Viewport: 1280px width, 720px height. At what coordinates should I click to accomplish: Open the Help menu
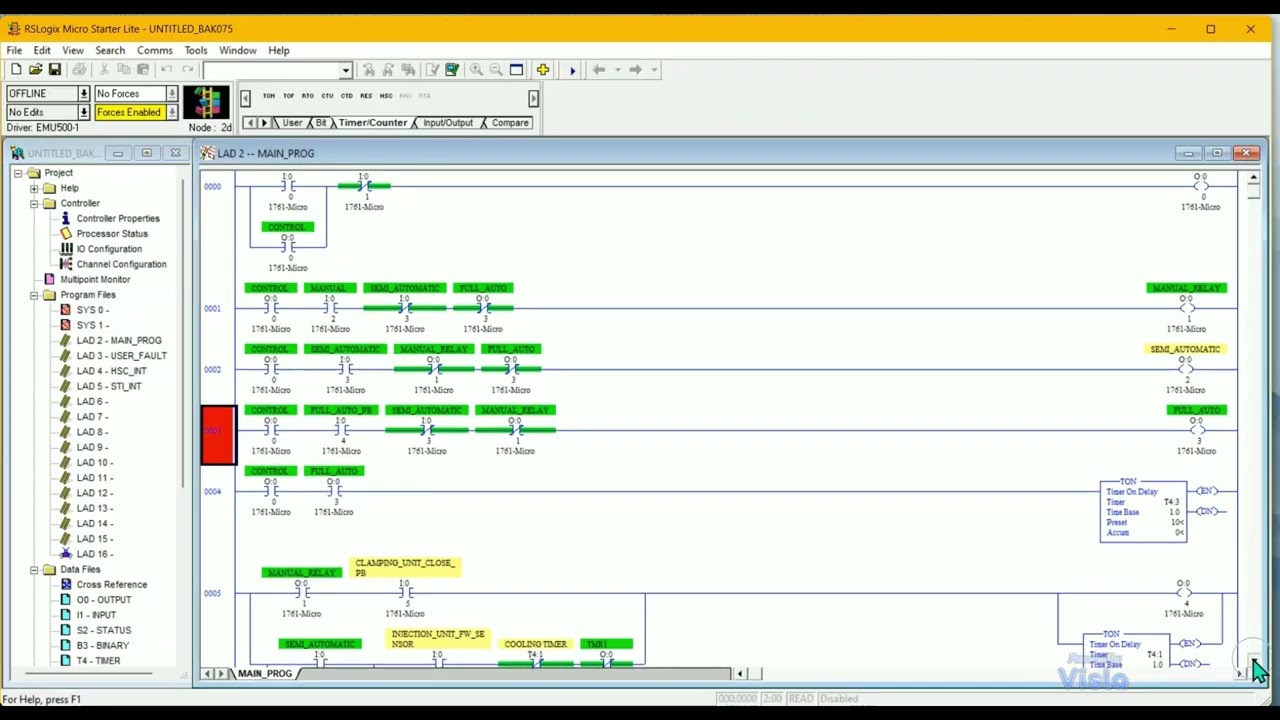click(279, 50)
